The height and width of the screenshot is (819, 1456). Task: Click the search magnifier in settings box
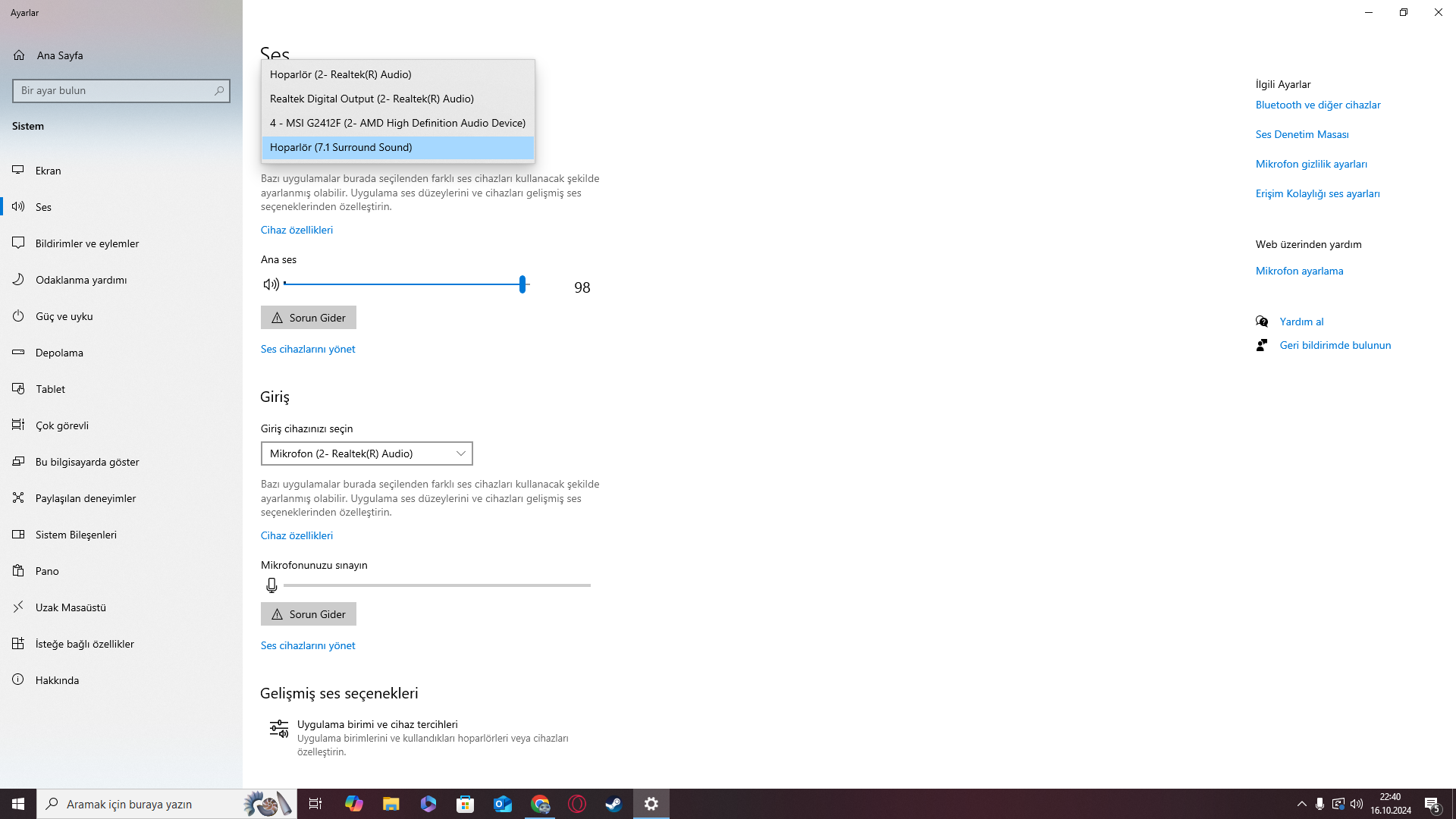tap(219, 91)
